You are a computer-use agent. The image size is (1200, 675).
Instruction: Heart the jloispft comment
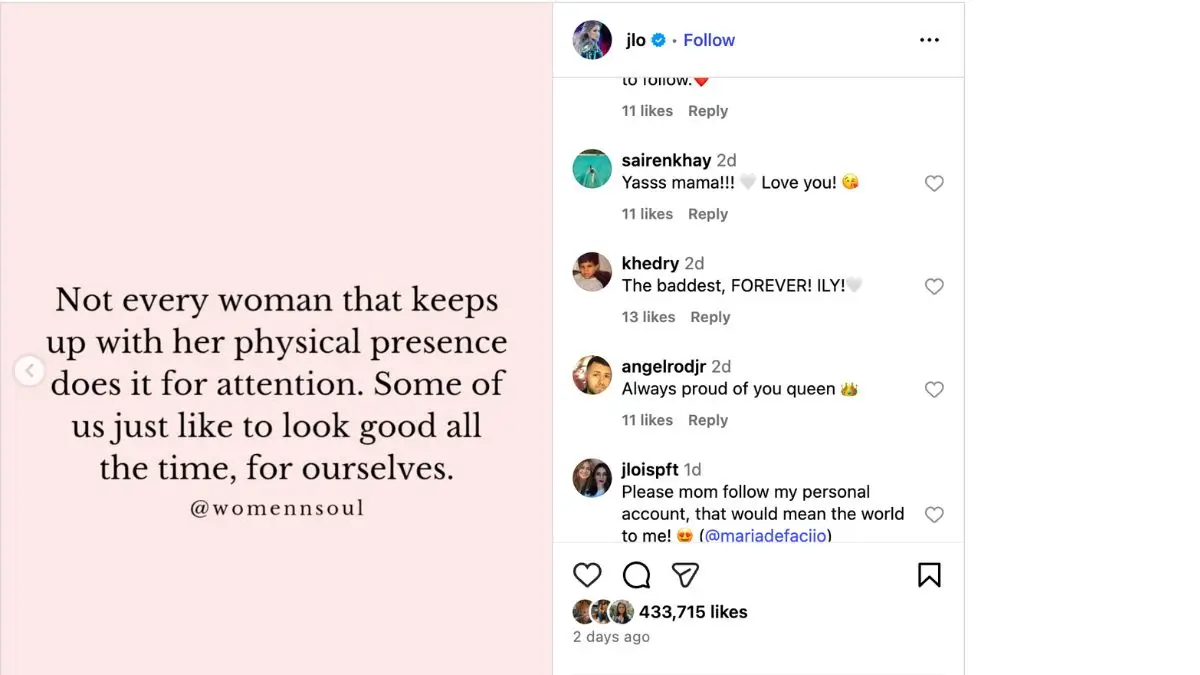point(934,515)
